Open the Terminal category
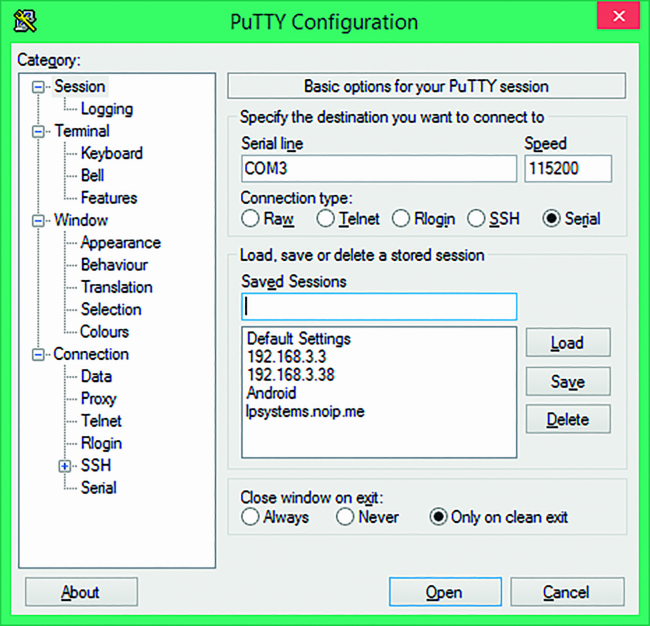This screenshot has height=626, width=650. 82,131
